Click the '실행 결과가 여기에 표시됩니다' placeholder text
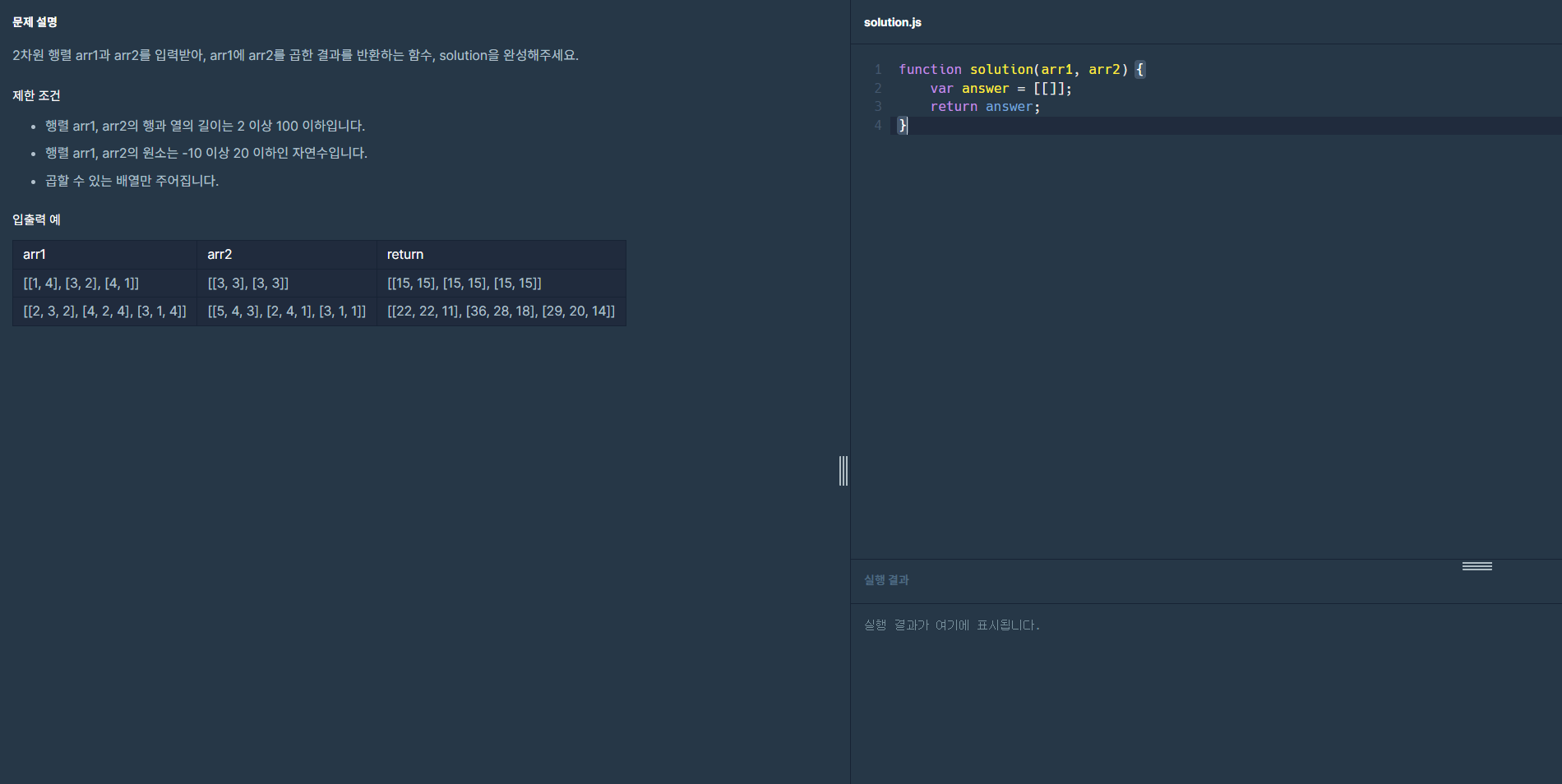Image resolution: width=1562 pixels, height=784 pixels. (951, 625)
